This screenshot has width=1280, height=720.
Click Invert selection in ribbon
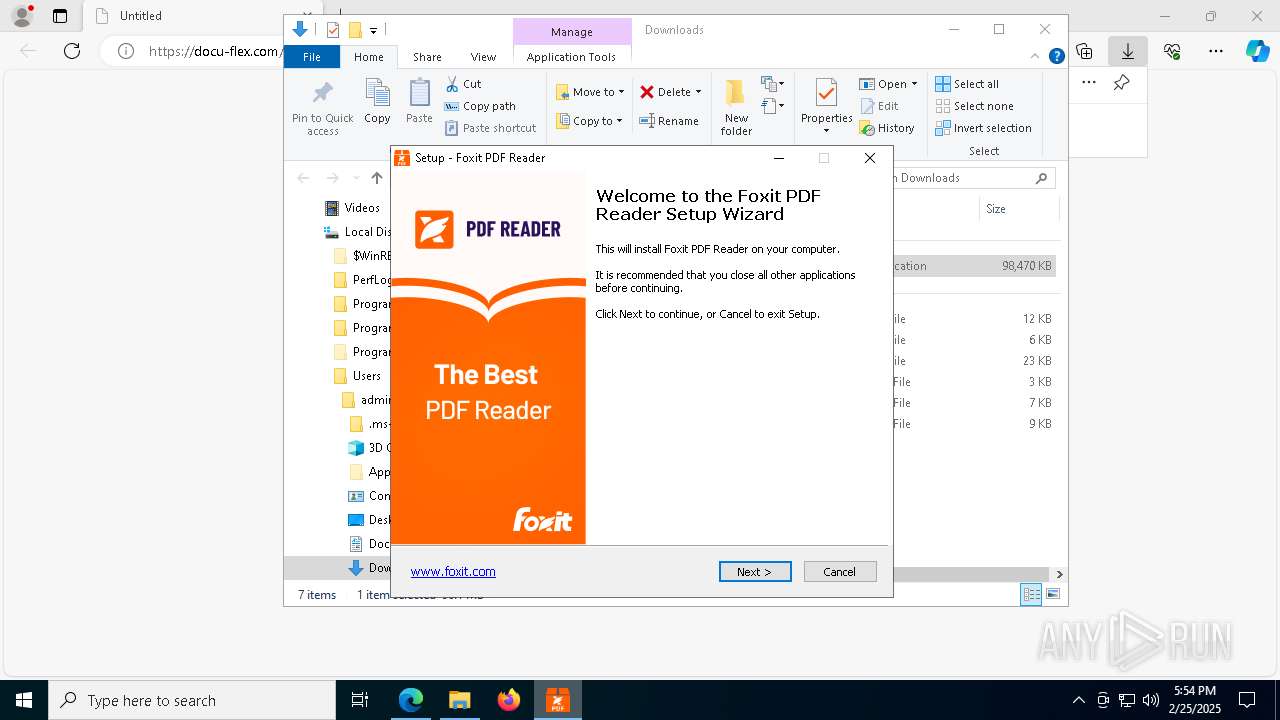pos(983,128)
